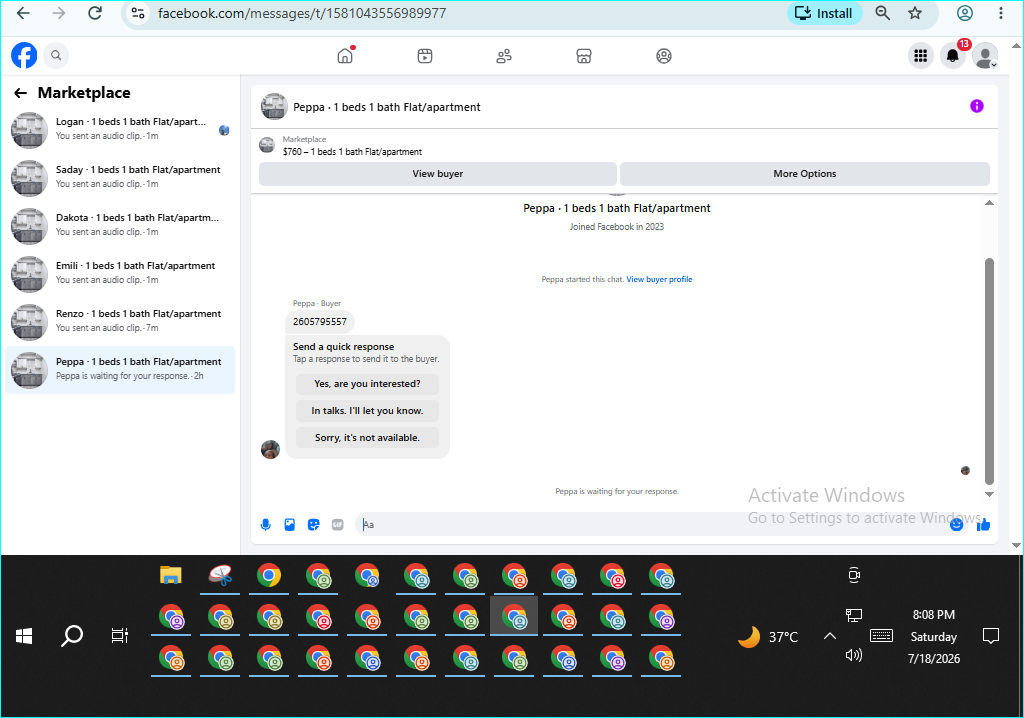1024x718 pixels.
Task: Open Windows Start menu
Action: coord(24,636)
